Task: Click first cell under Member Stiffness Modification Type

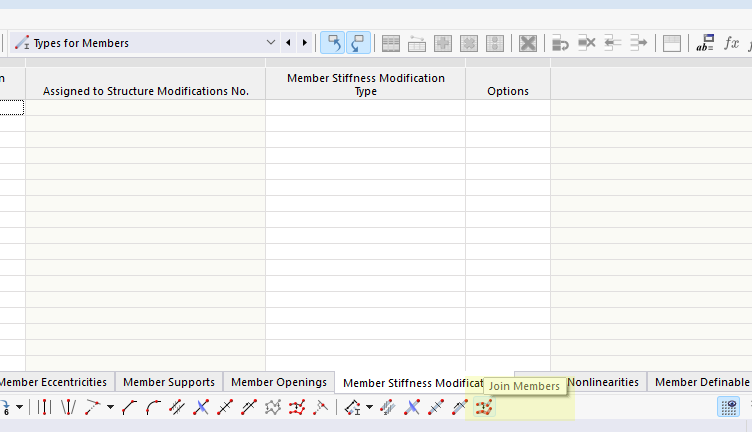Action: pos(365,108)
